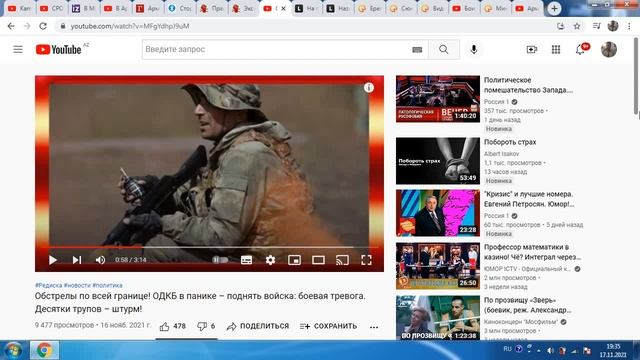640x360 pixels.
Task: Open the player settings gear
Action: point(270,260)
